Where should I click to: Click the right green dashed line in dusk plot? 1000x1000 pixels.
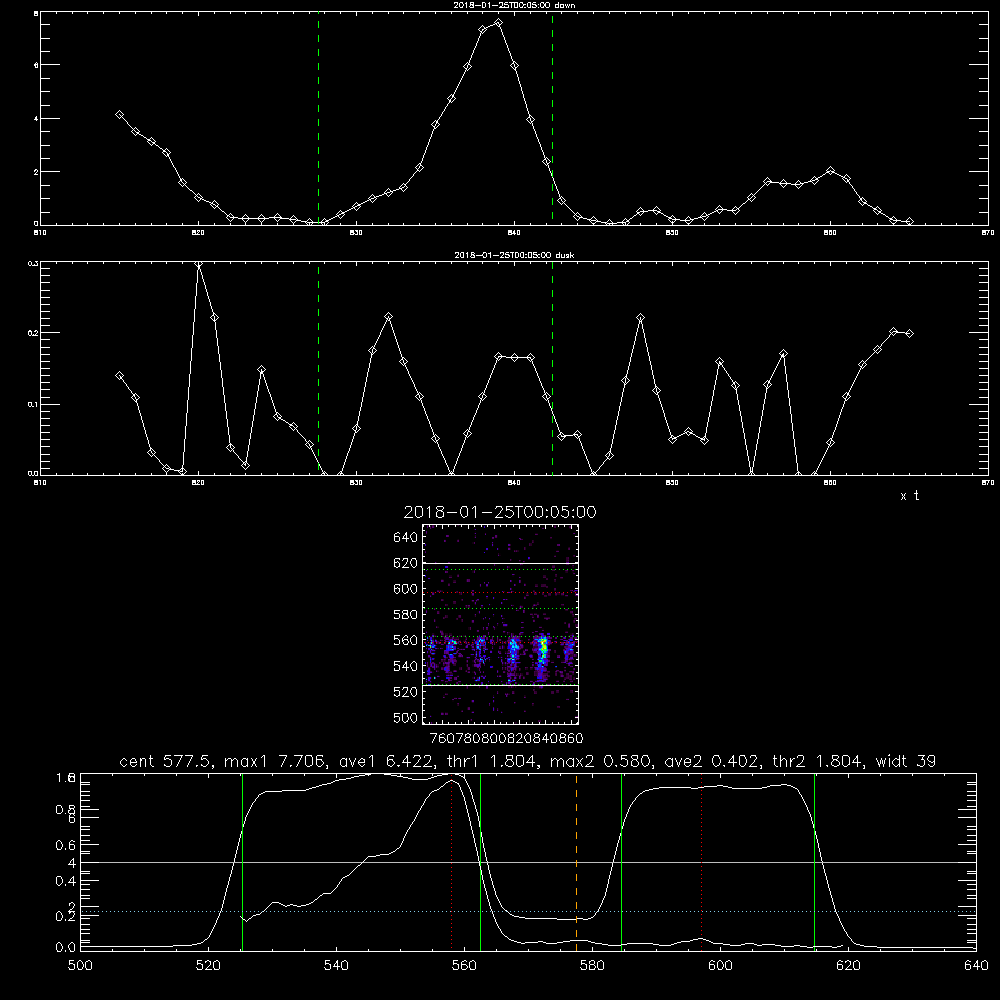pyautogui.click(x=552, y=369)
